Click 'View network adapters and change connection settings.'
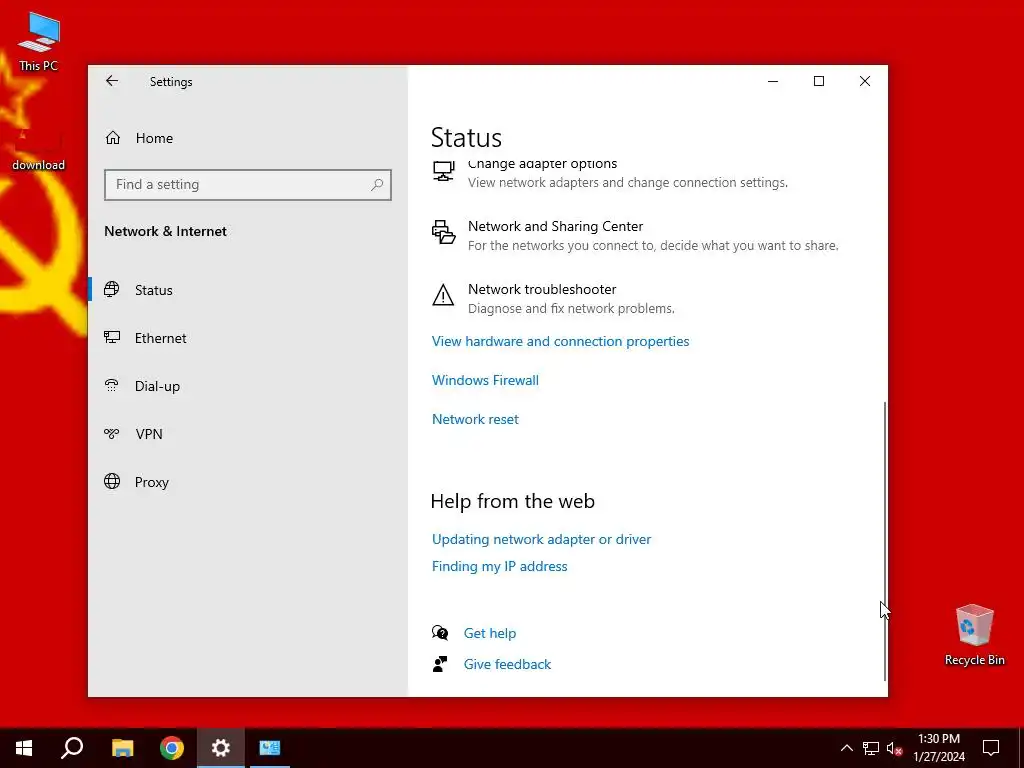Viewport: 1024px width, 768px height. coord(628,182)
